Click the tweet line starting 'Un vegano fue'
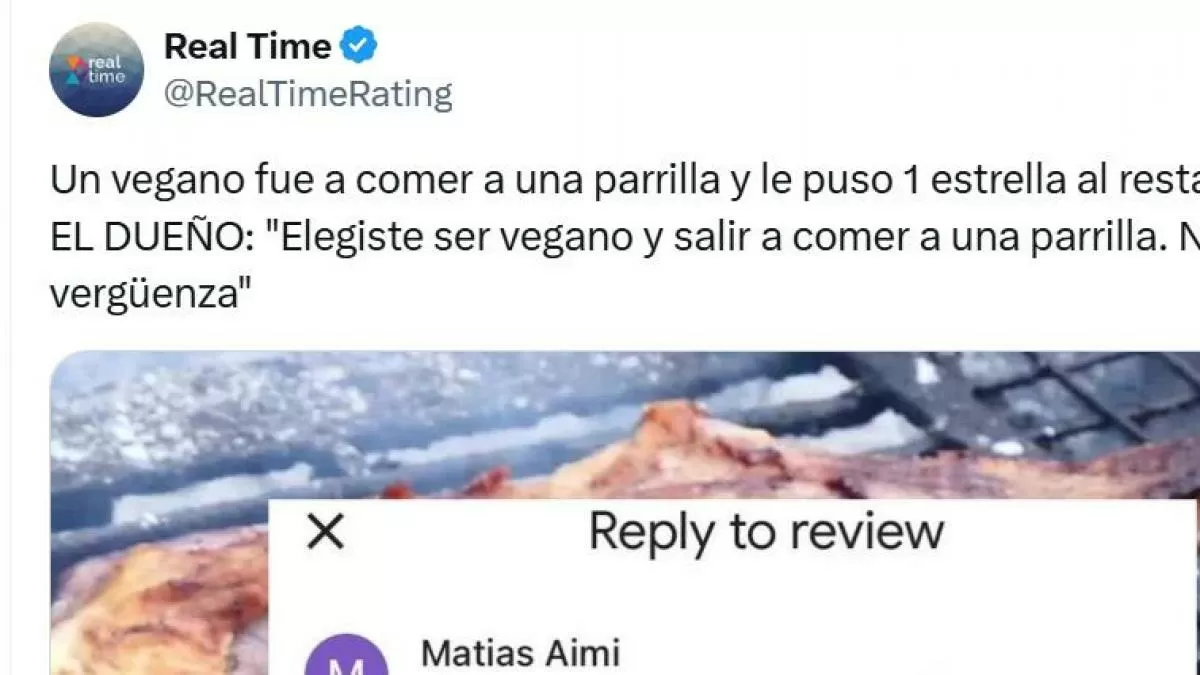 (625, 180)
